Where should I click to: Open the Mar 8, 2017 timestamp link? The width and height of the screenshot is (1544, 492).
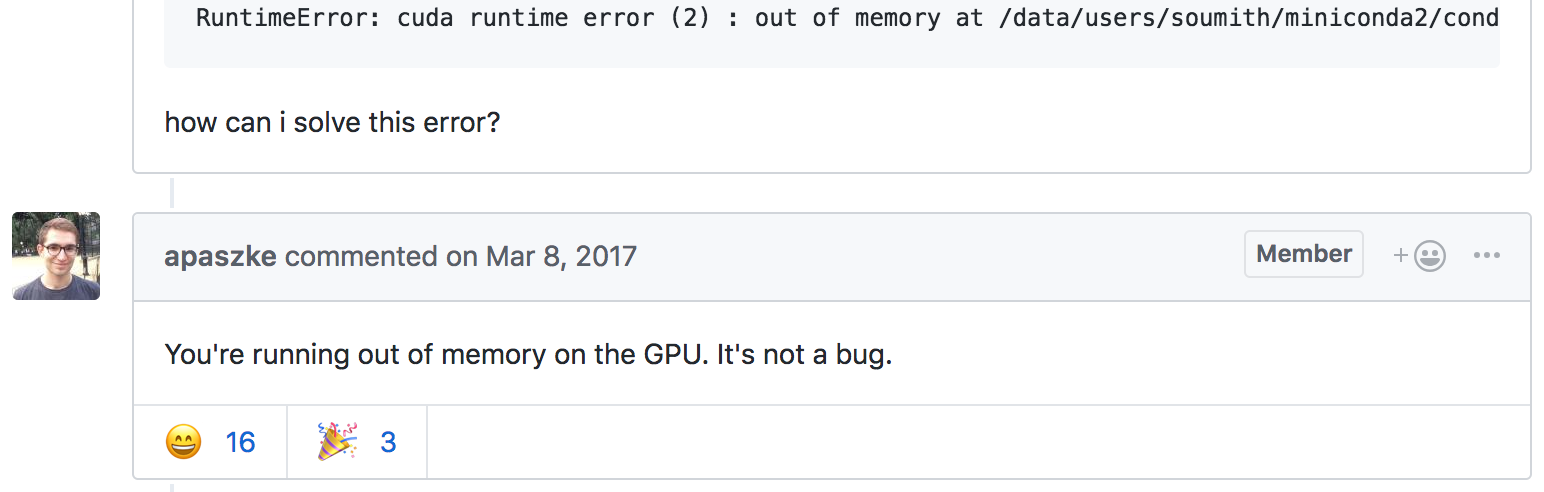561,256
